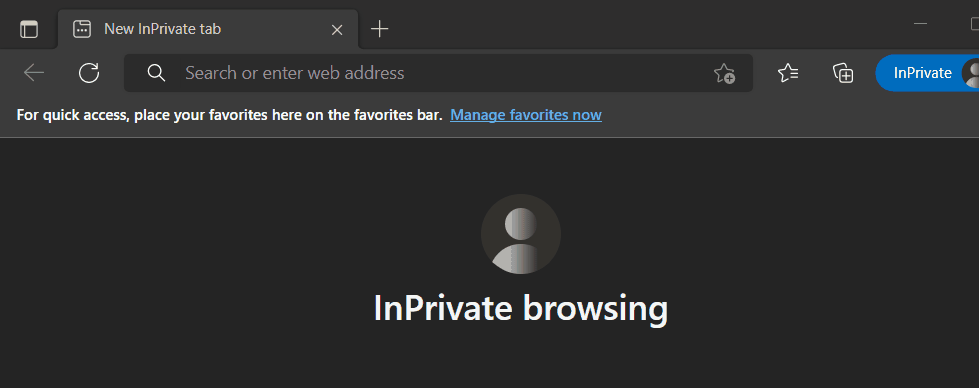Click the favorites bar hint text

pyautogui.click(x=229, y=115)
